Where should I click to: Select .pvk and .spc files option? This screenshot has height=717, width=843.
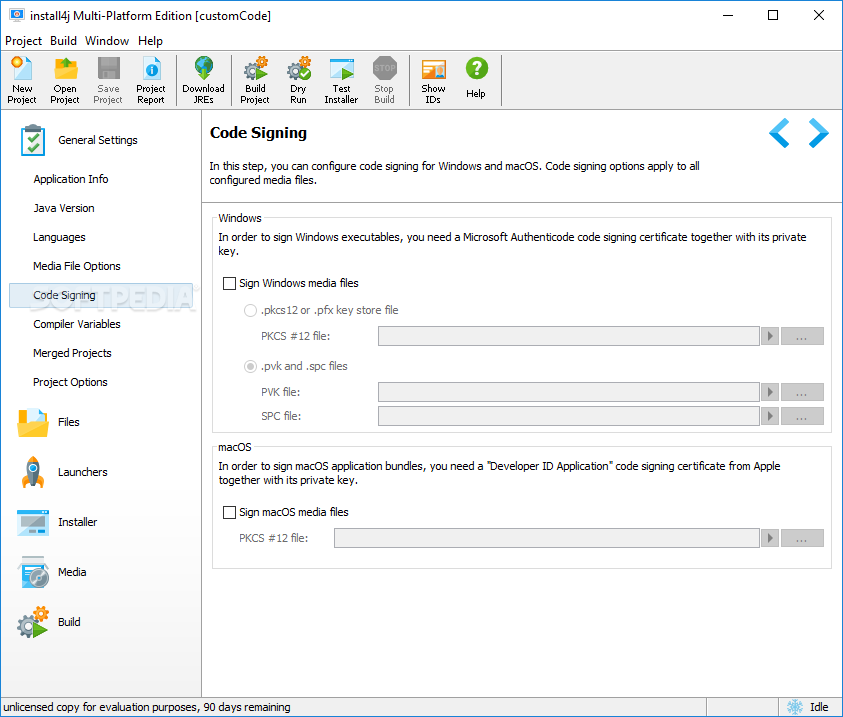[x=251, y=367]
